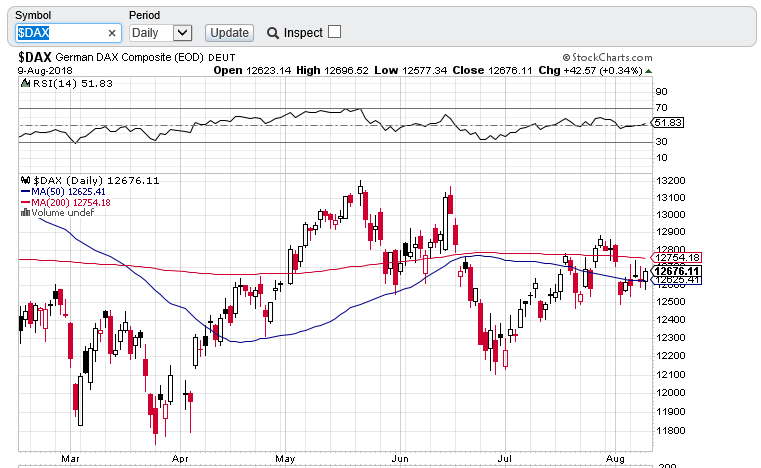
Task: Click the MA(50) 12625.41 legend label
Action: tap(68, 192)
